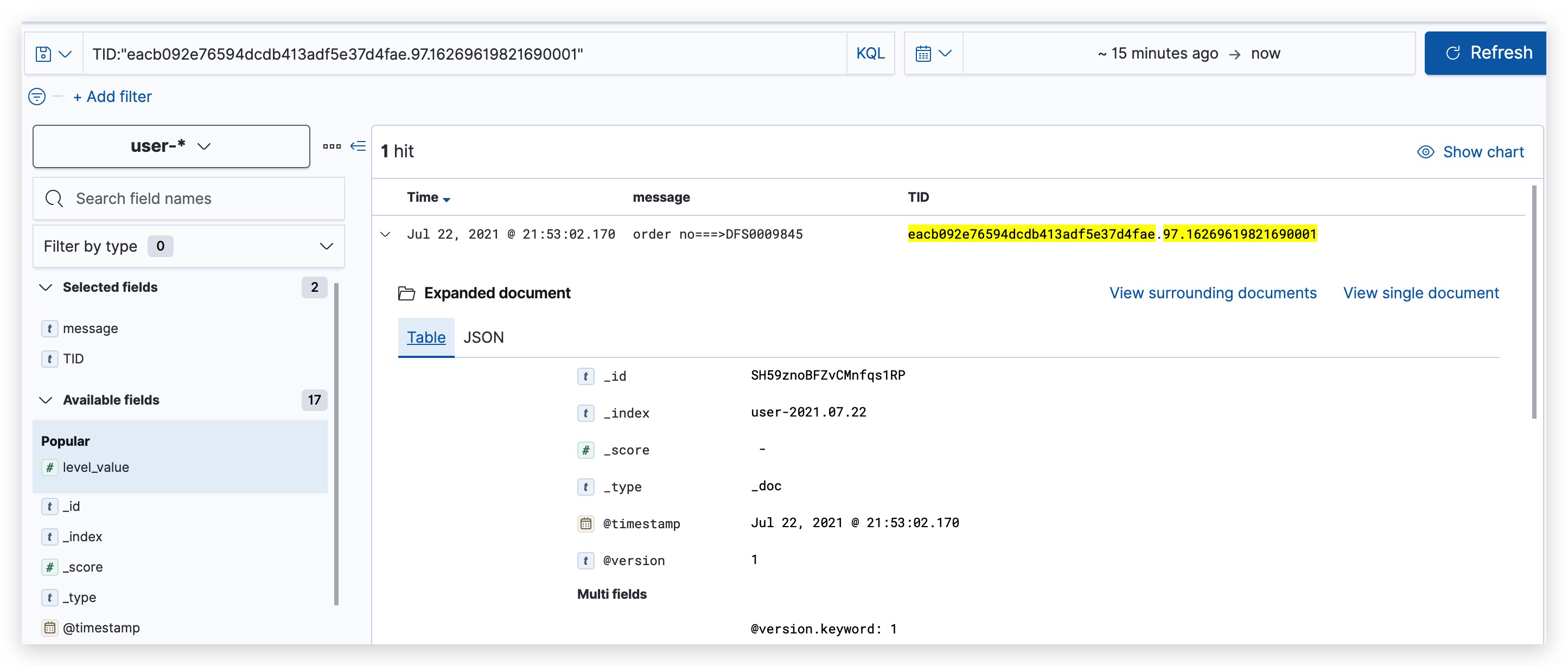Viewport: 1568px width, 666px height.
Task: Click the text icon beside _index in sidebar
Action: 50,536
